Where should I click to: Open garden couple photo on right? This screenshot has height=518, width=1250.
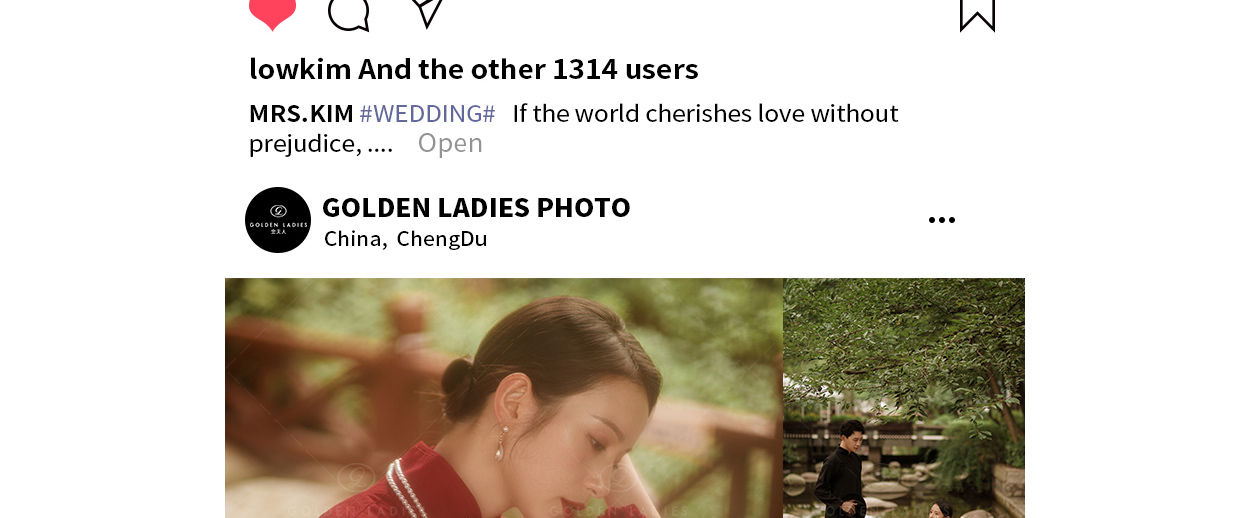pyautogui.click(x=904, y=398)
